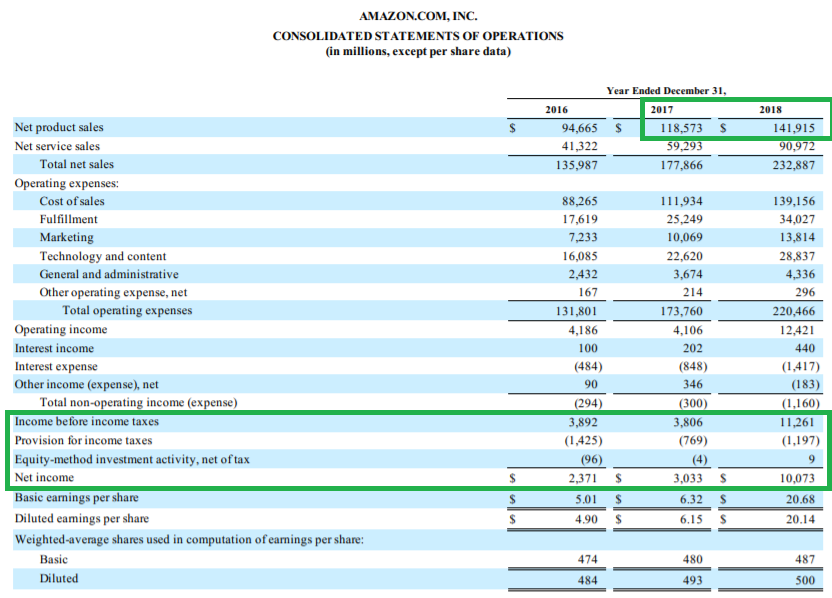Click the 'Cost of sales' label
The height and width of the screenshot is (598, 832).
(72, 201)
